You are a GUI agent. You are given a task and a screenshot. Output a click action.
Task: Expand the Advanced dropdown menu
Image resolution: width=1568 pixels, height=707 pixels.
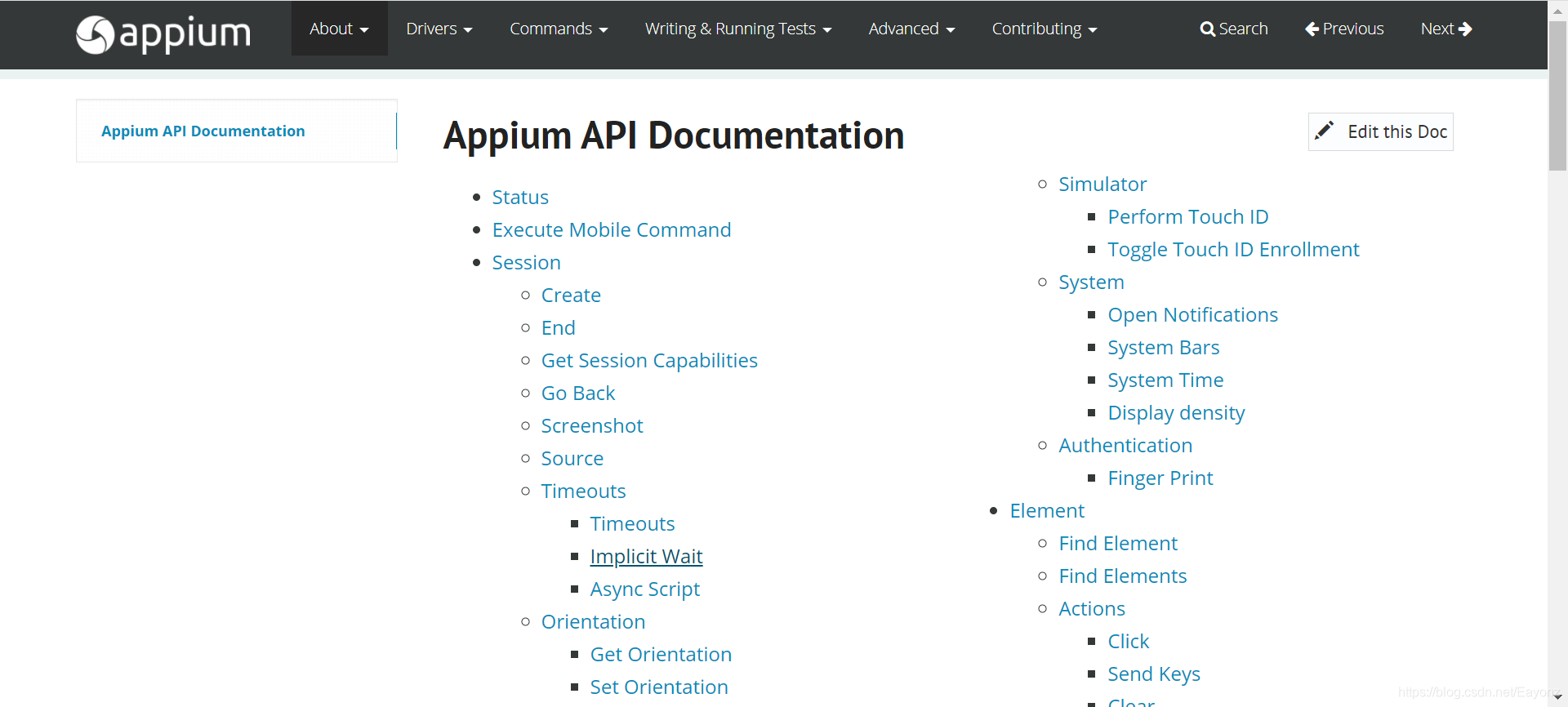911,29
